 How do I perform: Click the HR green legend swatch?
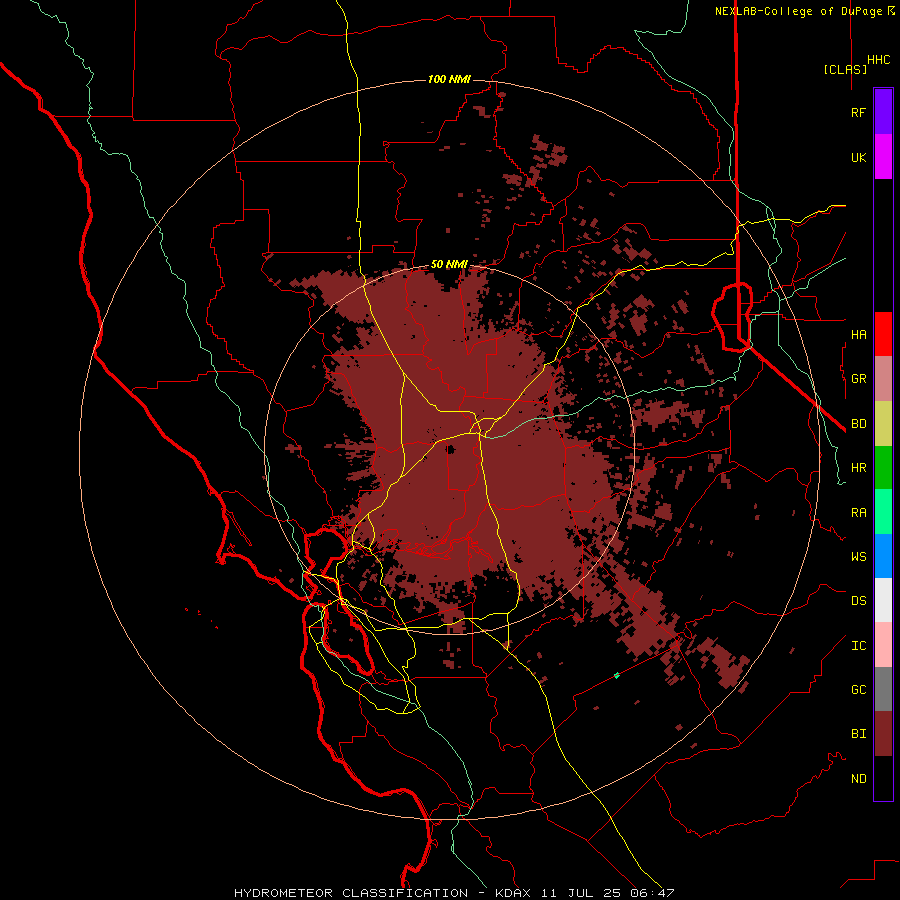(883, 467)
